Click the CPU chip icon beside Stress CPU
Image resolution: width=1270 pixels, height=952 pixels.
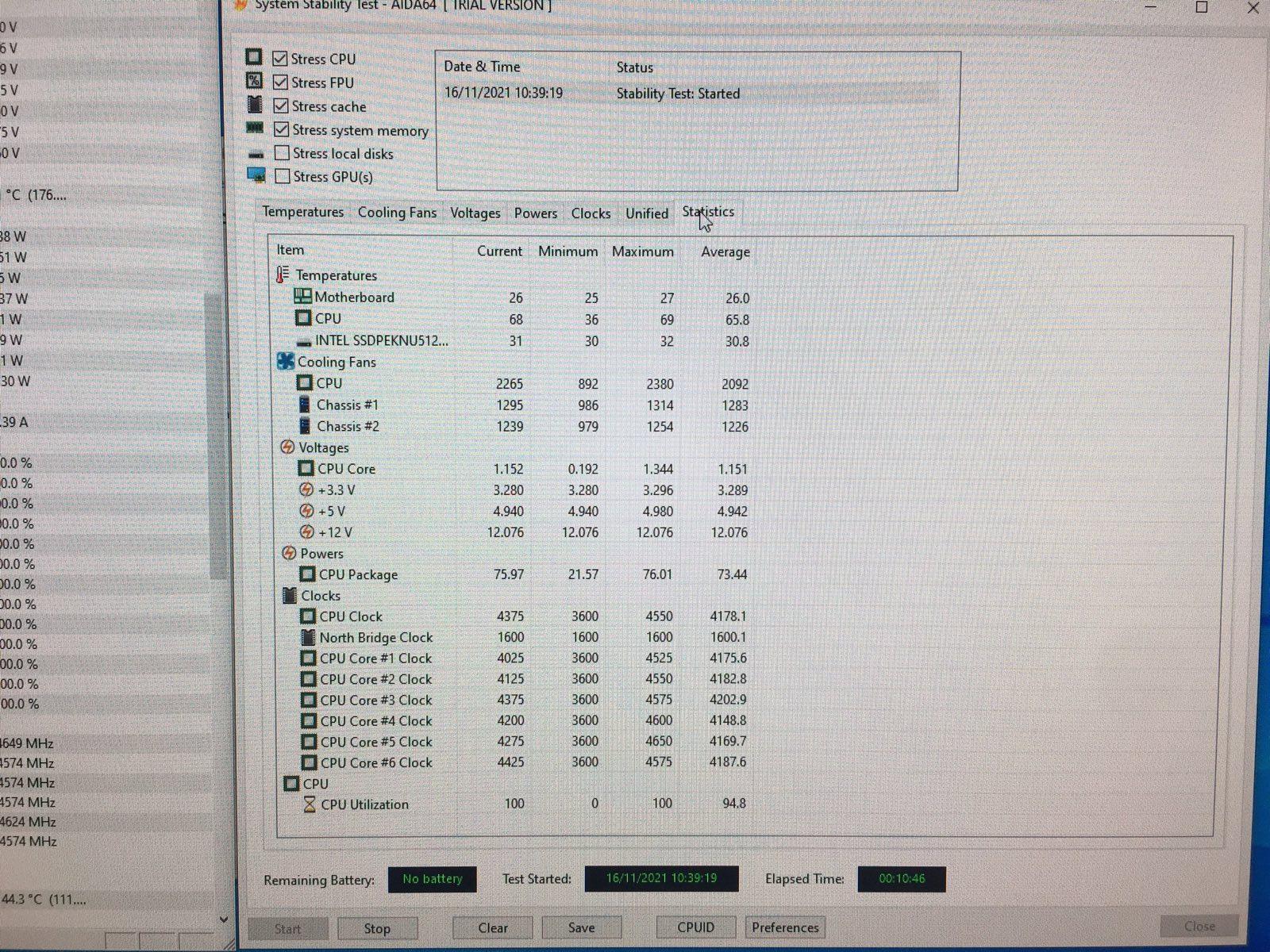coord(253,57)
